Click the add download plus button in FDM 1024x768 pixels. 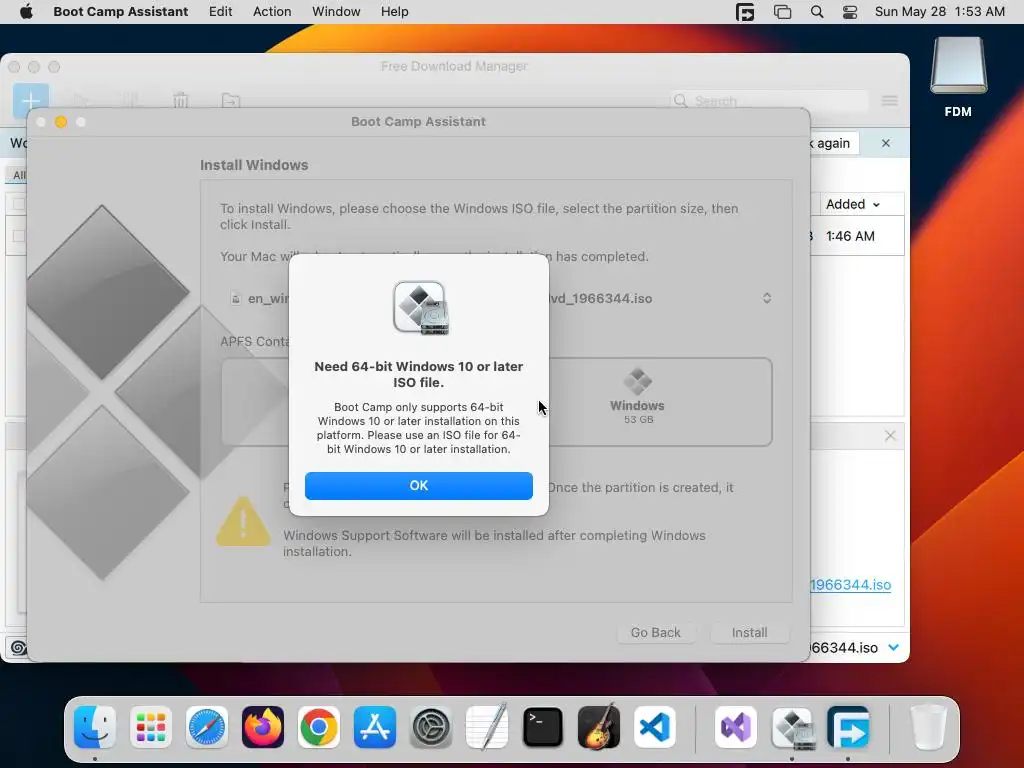click(31, 101)
